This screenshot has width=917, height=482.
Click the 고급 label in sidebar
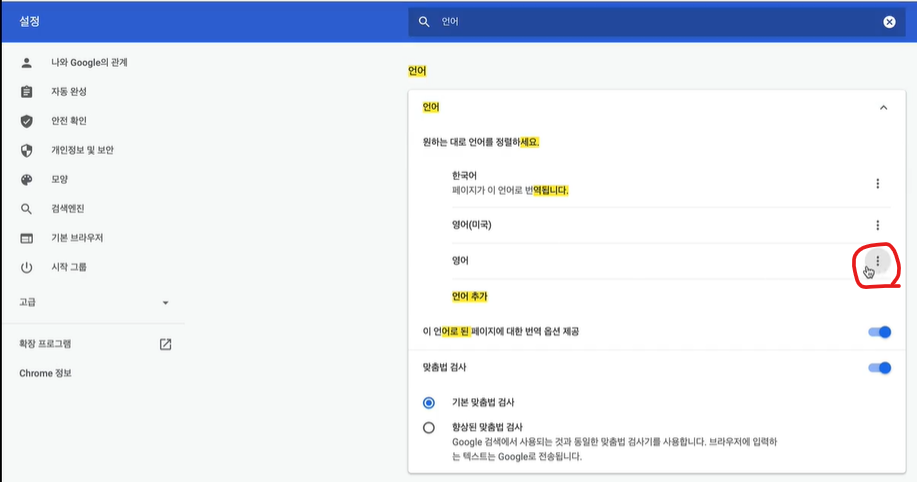click(27, 302)
